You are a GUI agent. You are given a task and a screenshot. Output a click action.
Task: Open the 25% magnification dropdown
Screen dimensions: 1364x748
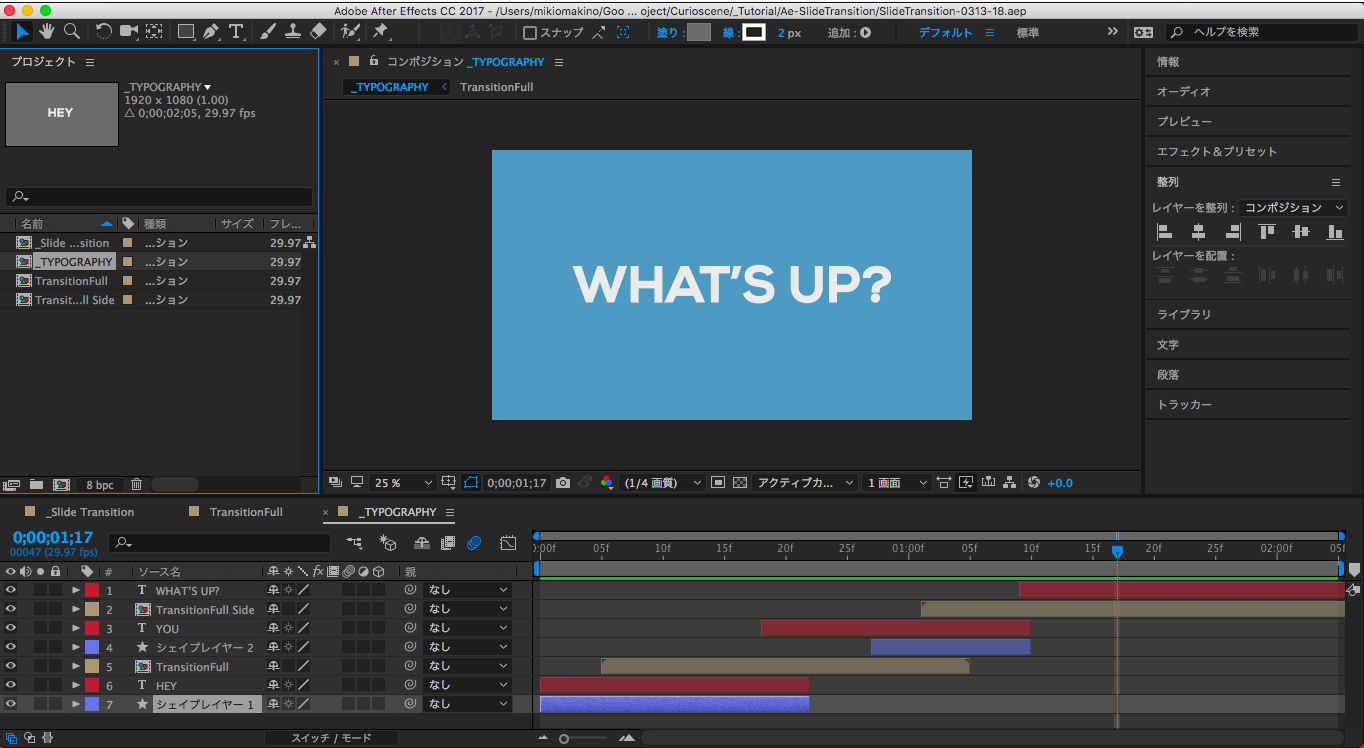[x=403, y=483]
